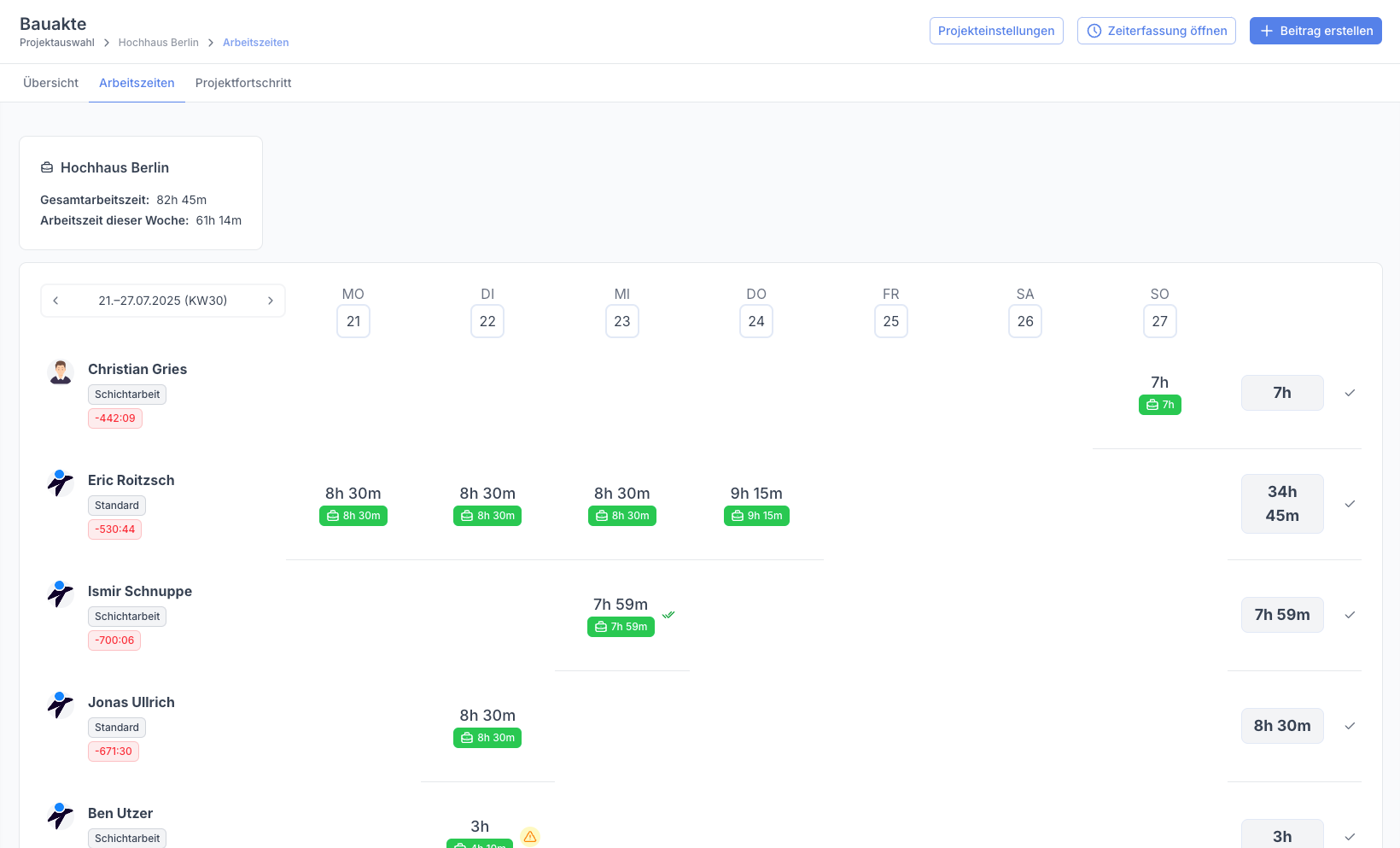Click week range 21.–27.07.2025 (KW30)
Viewport: 1400px width, 848px height.
point(163,301)
